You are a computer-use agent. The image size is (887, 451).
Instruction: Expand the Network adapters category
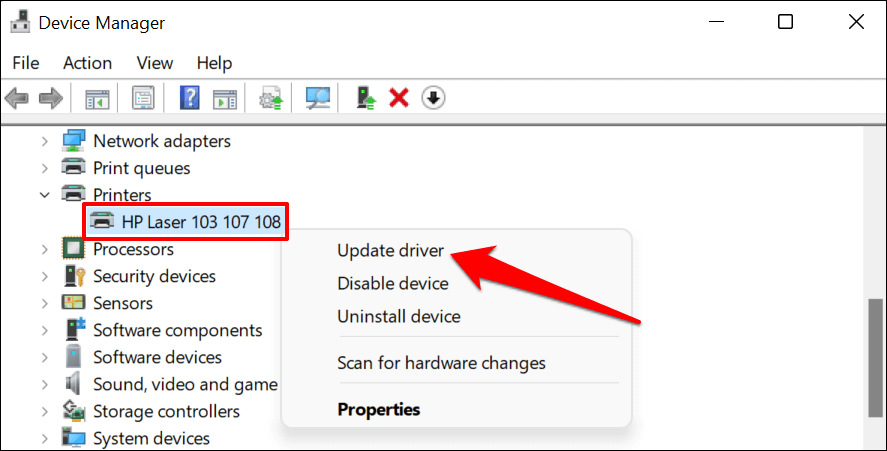[45, 141]
